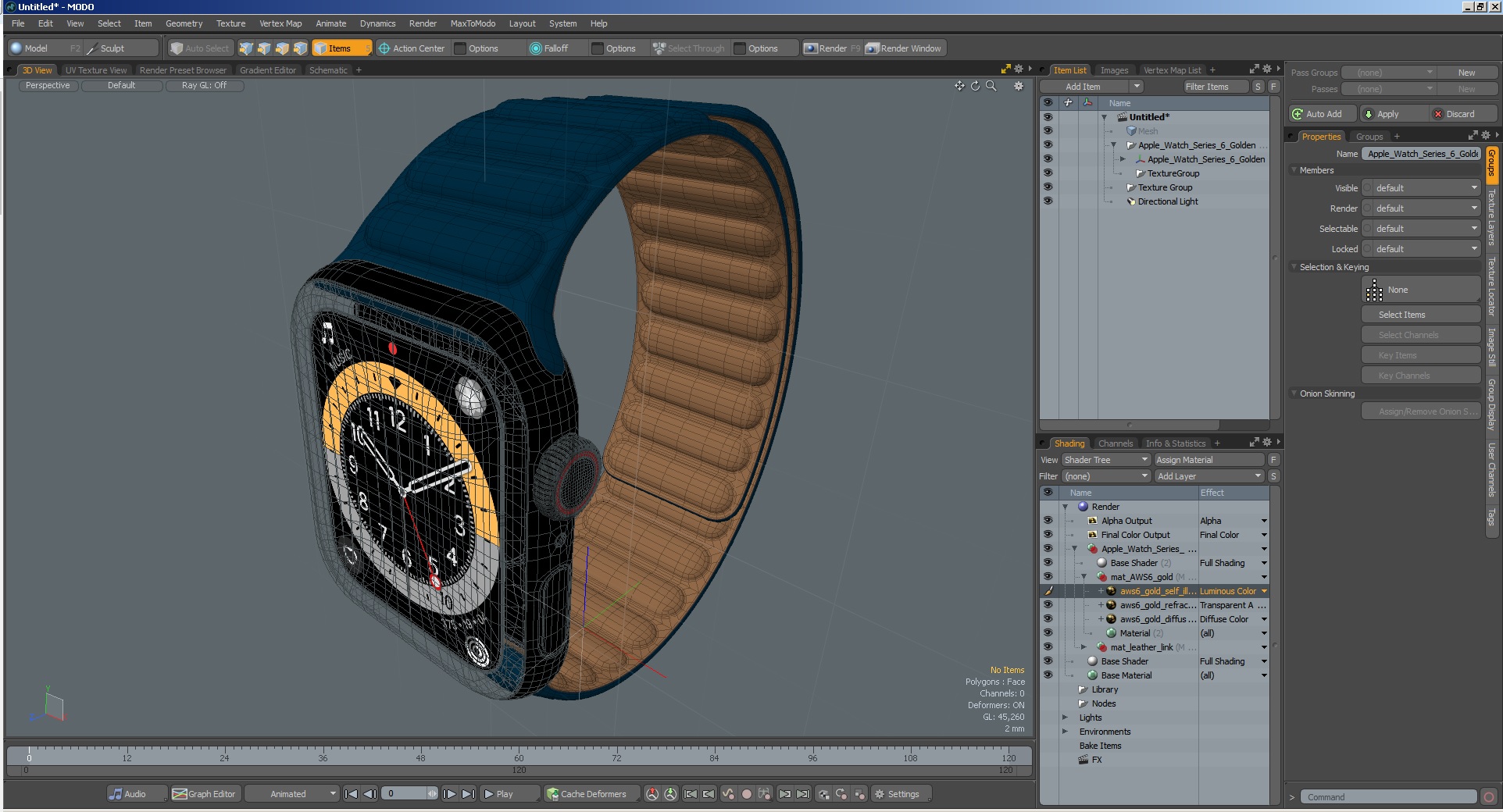Toggle visibility of Directional Light item
This screenshot has width=1503, height=812.
[1048, 201]
